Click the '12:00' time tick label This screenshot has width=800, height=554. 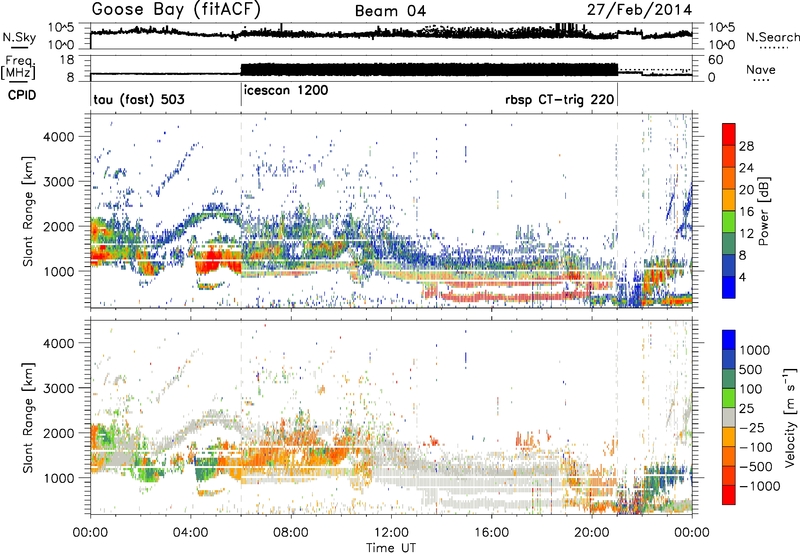391,533
